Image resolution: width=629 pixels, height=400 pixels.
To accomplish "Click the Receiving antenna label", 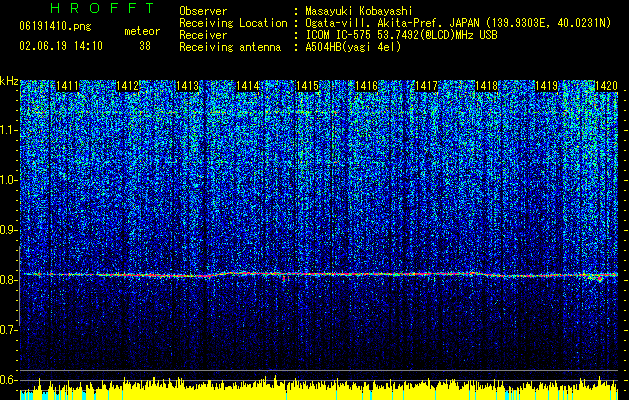I will pyautogui.click(x=230, y=47).
